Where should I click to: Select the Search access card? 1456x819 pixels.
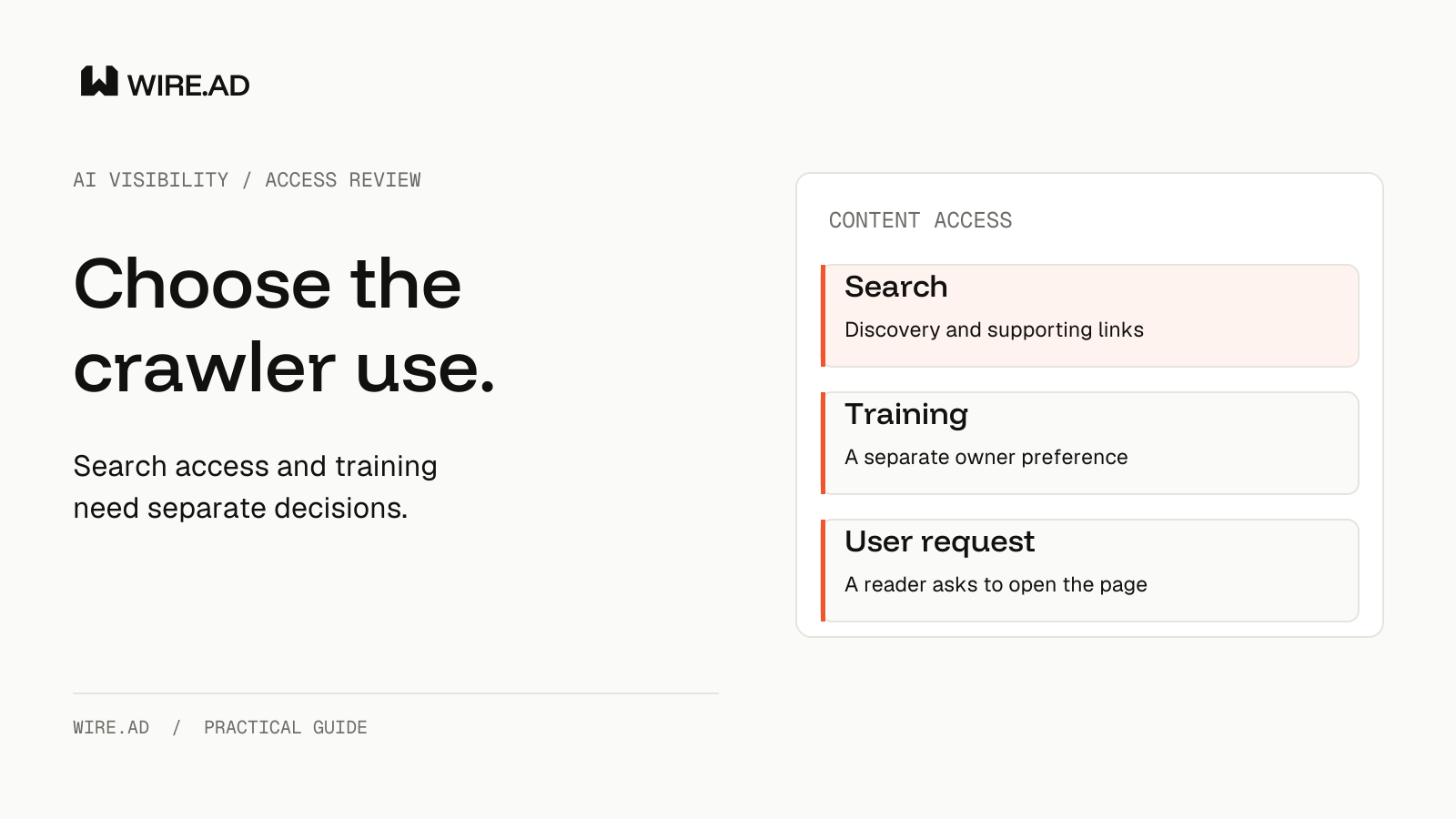coord(1090,316)
